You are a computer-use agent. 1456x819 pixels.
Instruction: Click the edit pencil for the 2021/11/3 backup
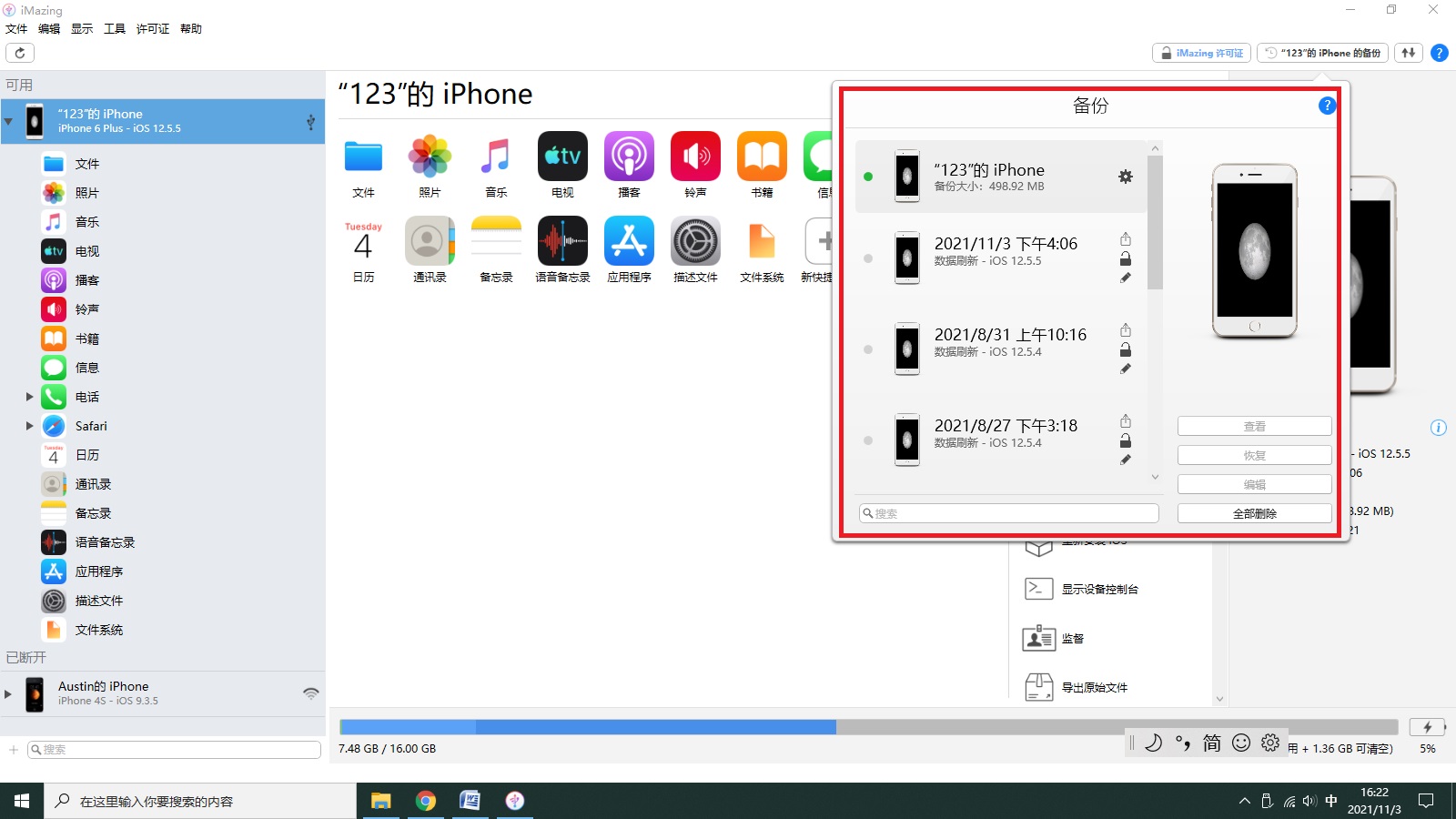tap(1126, 278)
